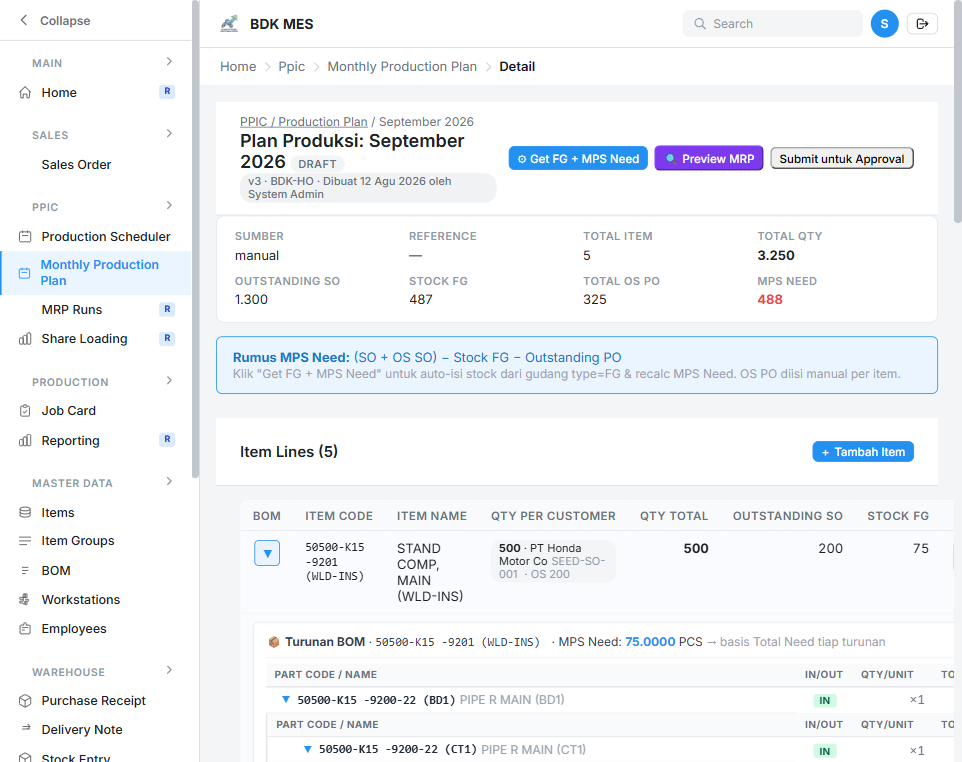This screenshot has height=762, width=962.
Task: Click the Job Card clipboard icon
Action: 25,410
